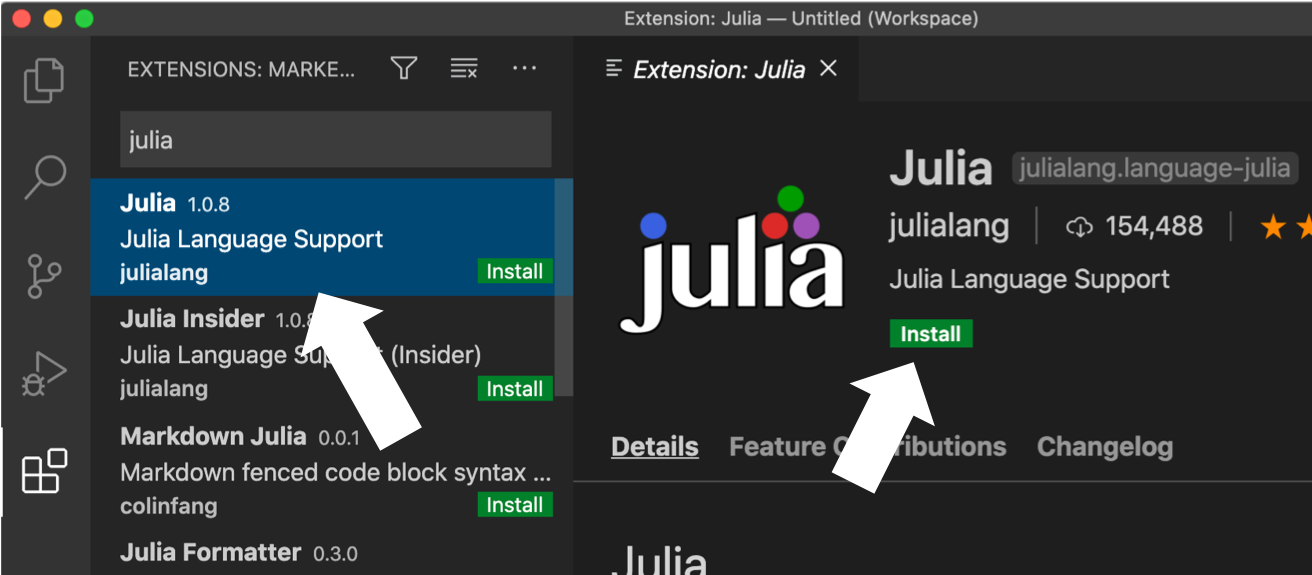Click the Julia Language Support description on the details page

(1029, 279)
